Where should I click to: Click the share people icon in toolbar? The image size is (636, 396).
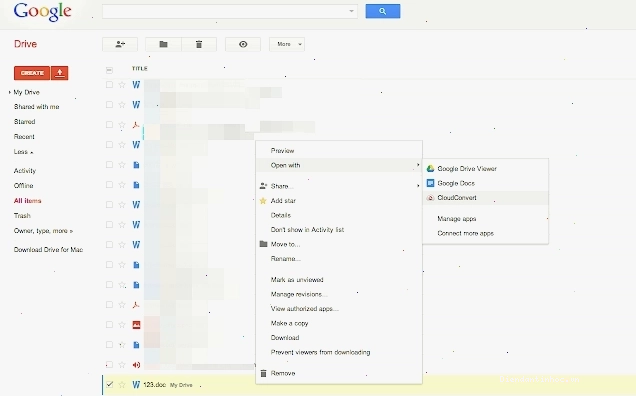pos(120,44)
